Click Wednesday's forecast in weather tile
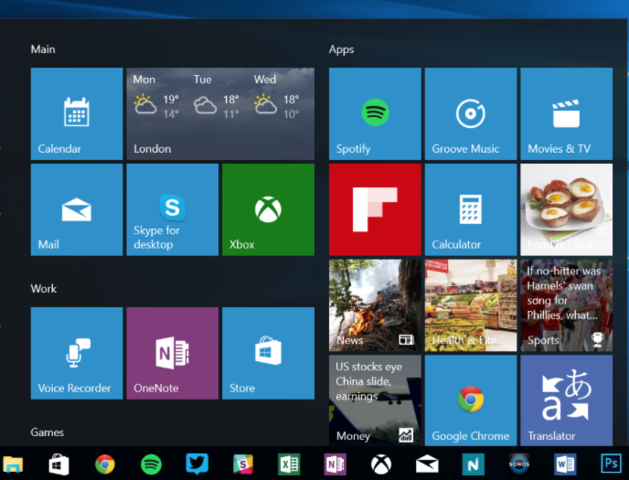 click(277, 97)
